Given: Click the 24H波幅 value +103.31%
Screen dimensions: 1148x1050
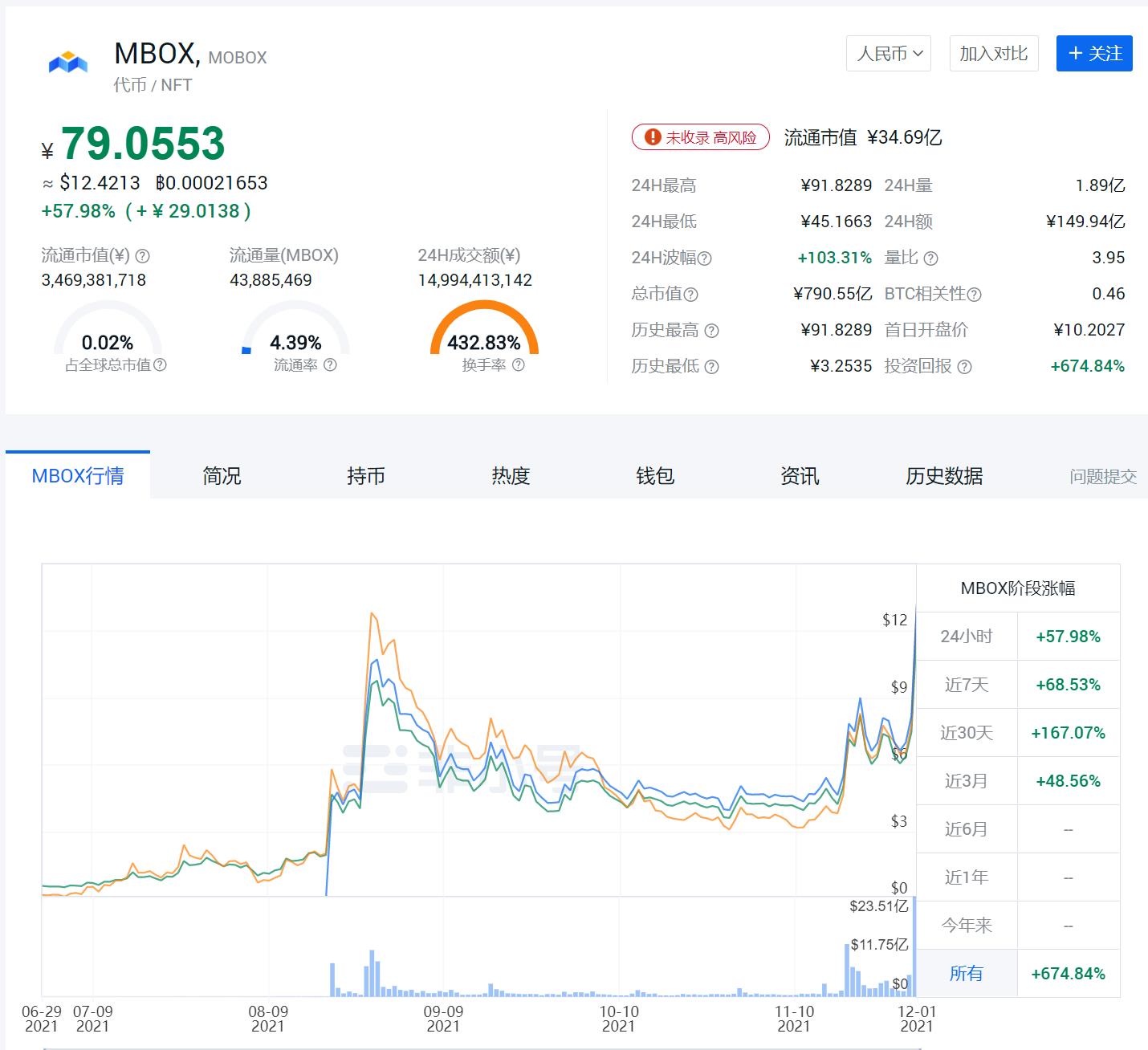Looking at the screenshot, I should pyautogui.click(x=835, y=258).
